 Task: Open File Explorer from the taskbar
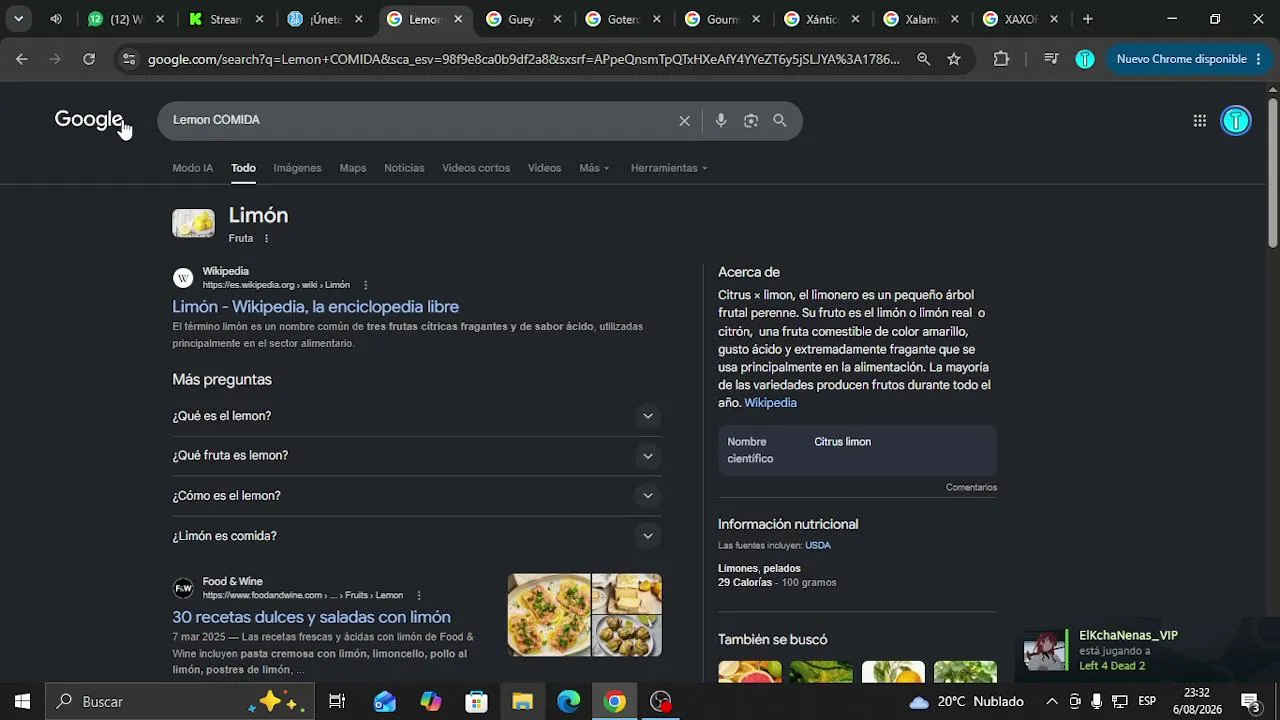(523, 702)
